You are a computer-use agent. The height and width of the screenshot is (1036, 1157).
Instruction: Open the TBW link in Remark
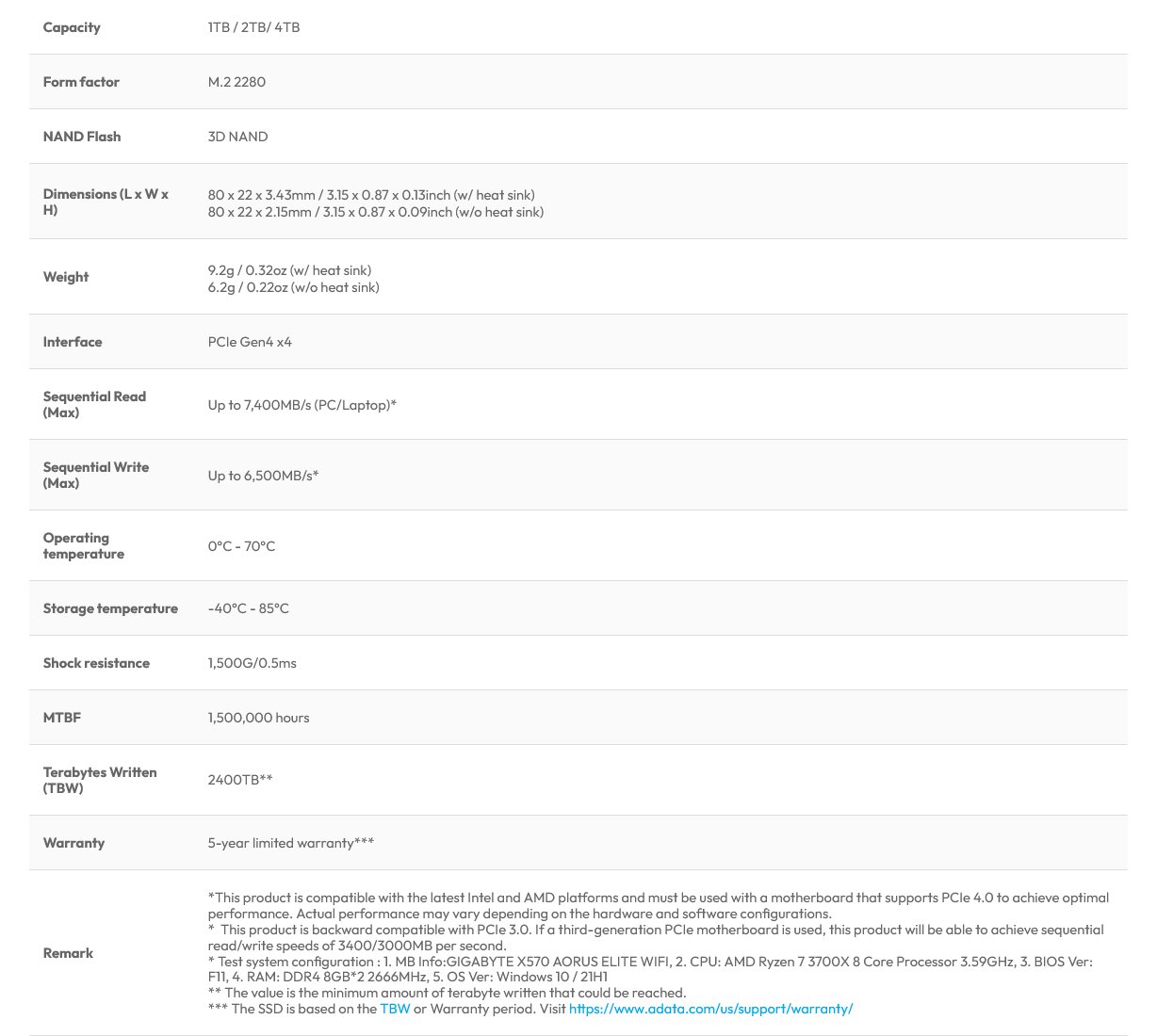click(395, 1009)
